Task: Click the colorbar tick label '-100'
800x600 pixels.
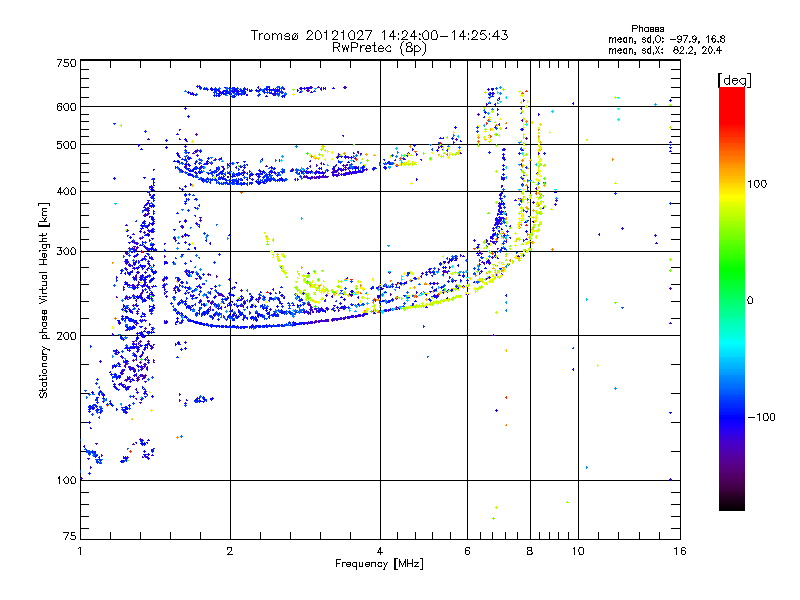Action: click(x=762, y=417)
